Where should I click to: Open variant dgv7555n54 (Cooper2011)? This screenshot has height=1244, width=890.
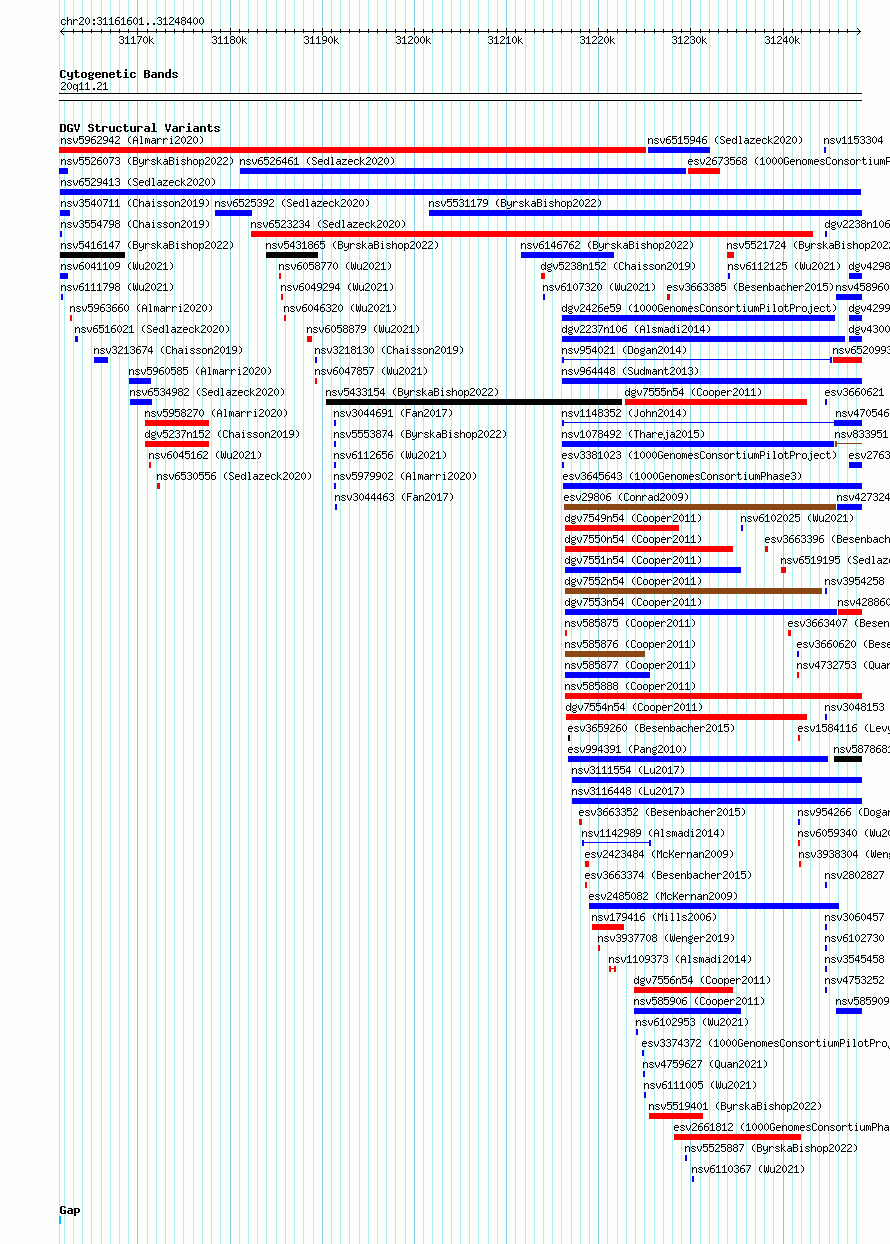click(x=693, y=393)
